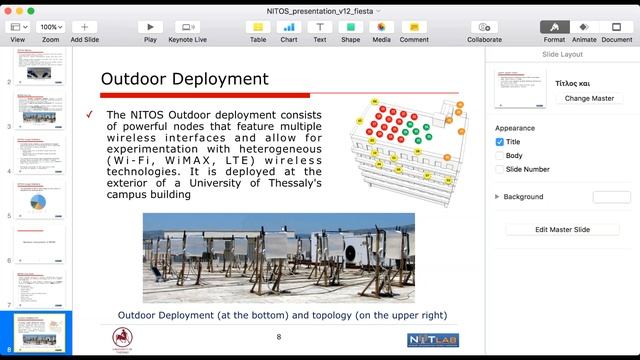Click the Outdoor Deployment title text
Image resolution: width=640 pixels, height=360 pixels.
pos(184,79)
